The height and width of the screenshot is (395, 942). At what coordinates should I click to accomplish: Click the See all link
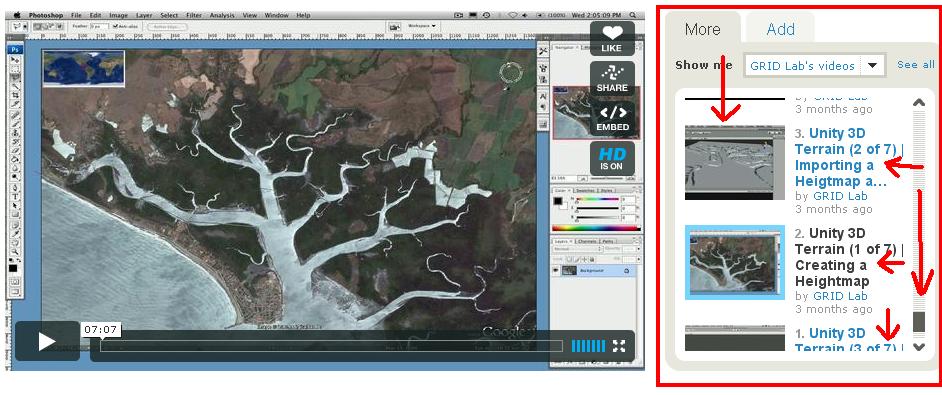click(x=916, y=64)
